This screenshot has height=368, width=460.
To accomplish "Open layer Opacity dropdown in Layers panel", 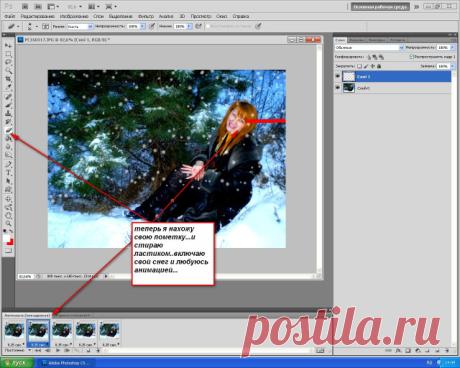I will click(452, 48).
